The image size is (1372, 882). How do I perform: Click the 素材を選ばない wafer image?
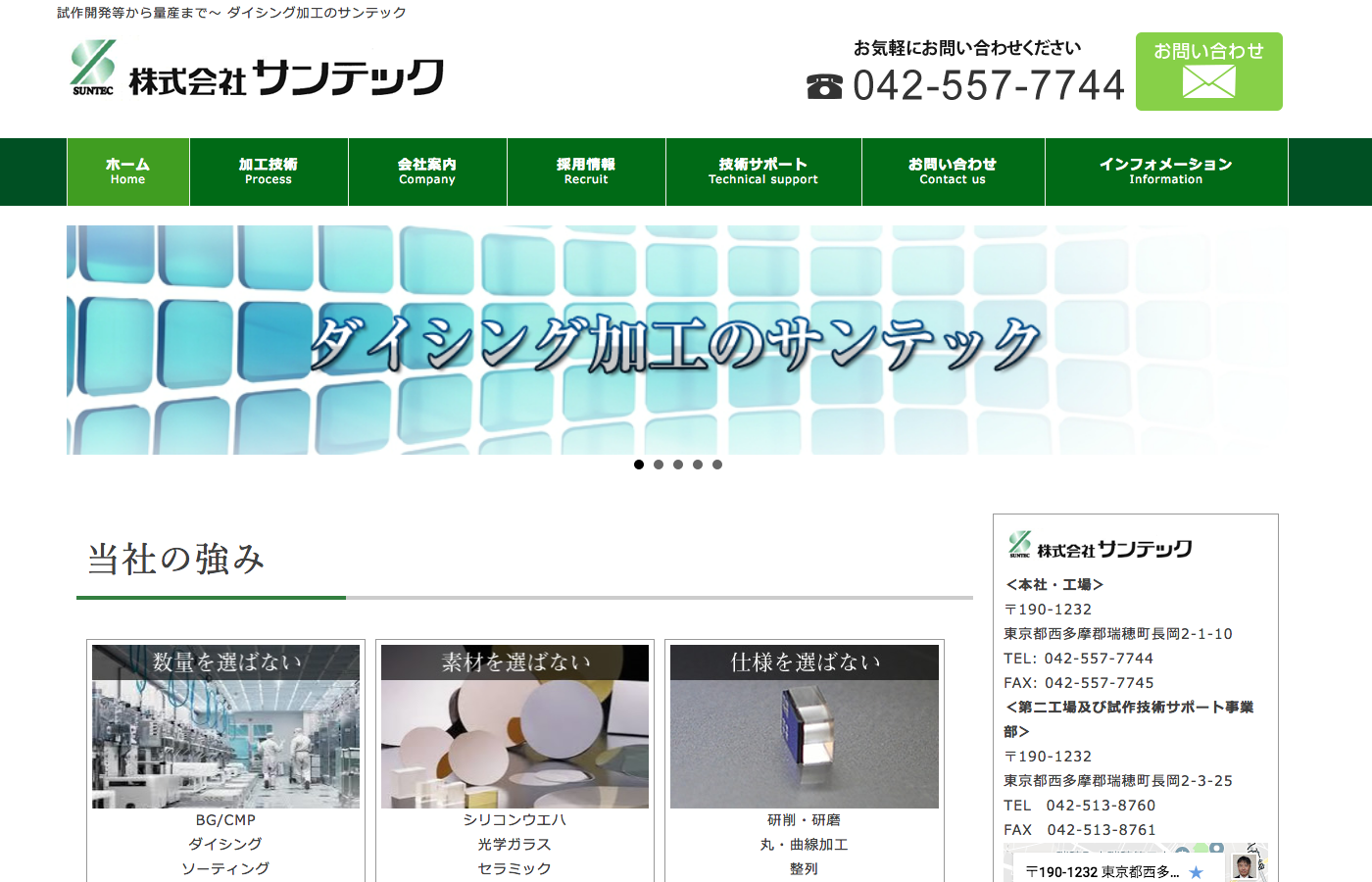point(514,726)
